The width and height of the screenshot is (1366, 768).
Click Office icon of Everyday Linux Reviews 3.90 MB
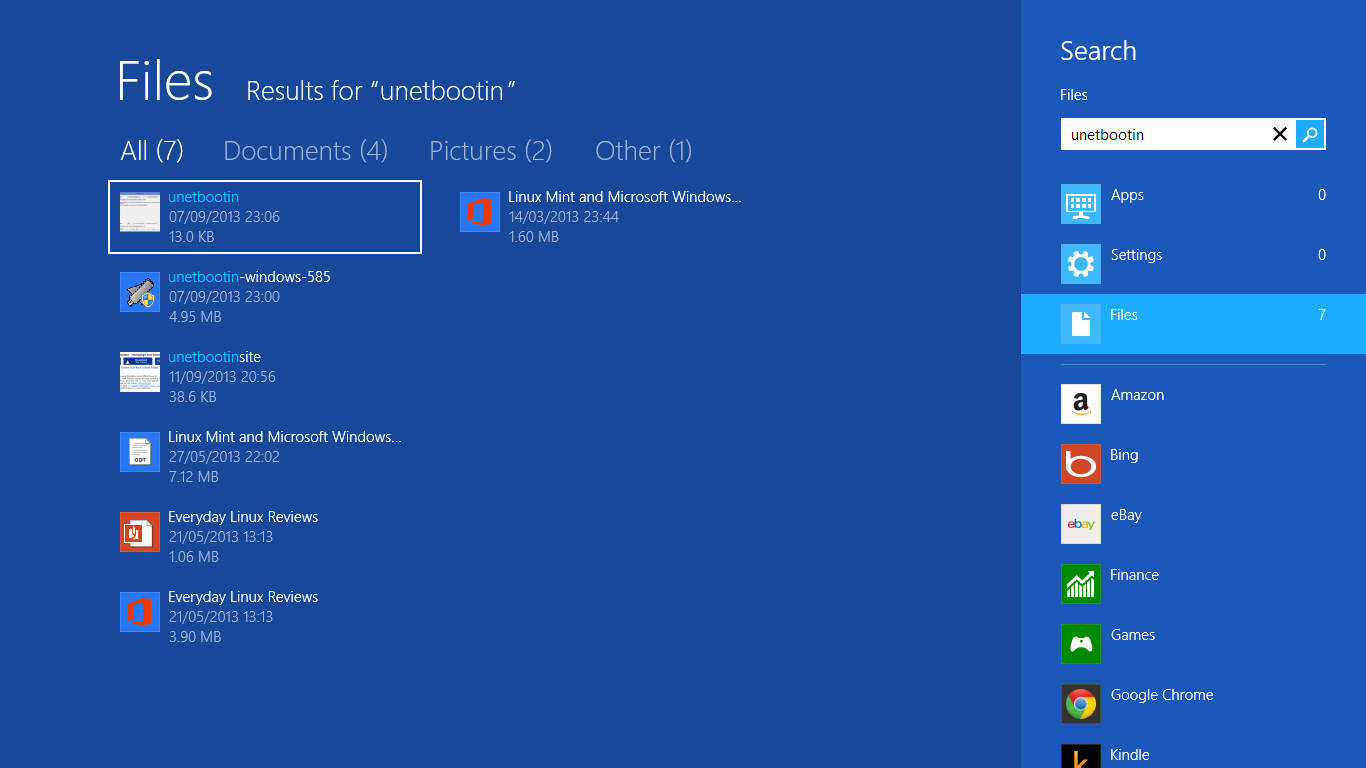(140, 612)
